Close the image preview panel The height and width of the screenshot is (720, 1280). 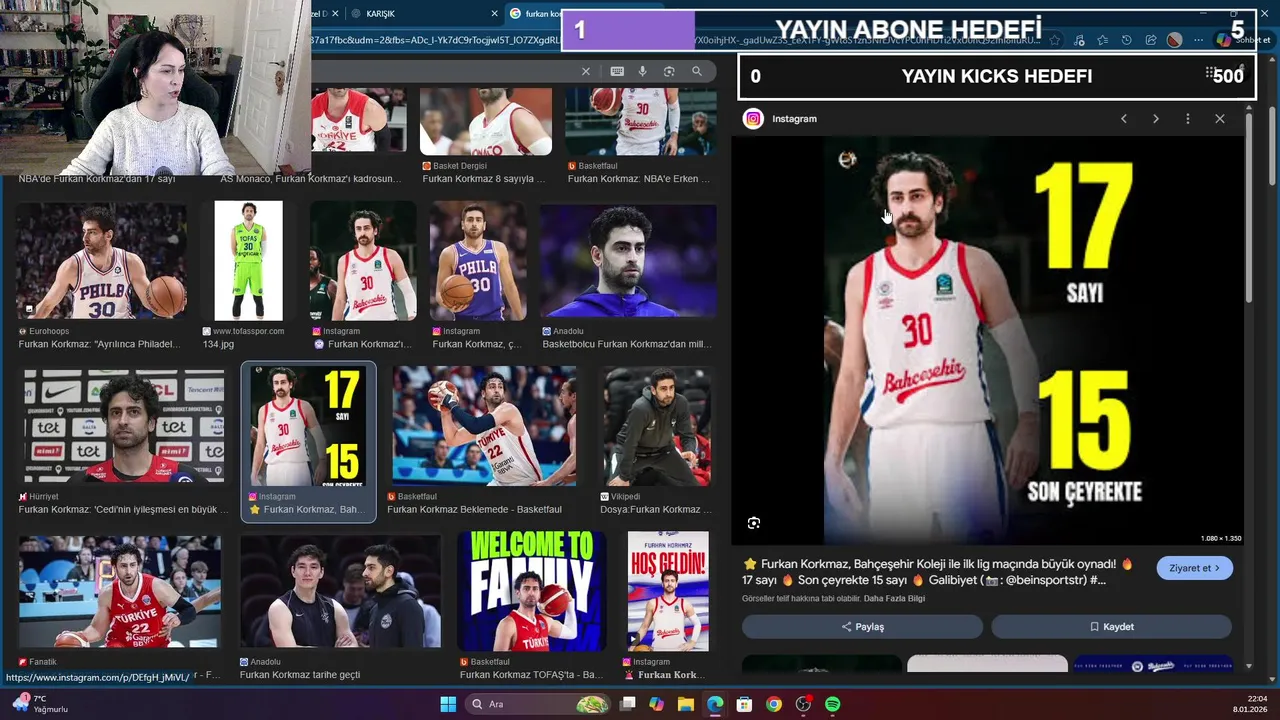pyautogui.click(x=1220, y=118)
